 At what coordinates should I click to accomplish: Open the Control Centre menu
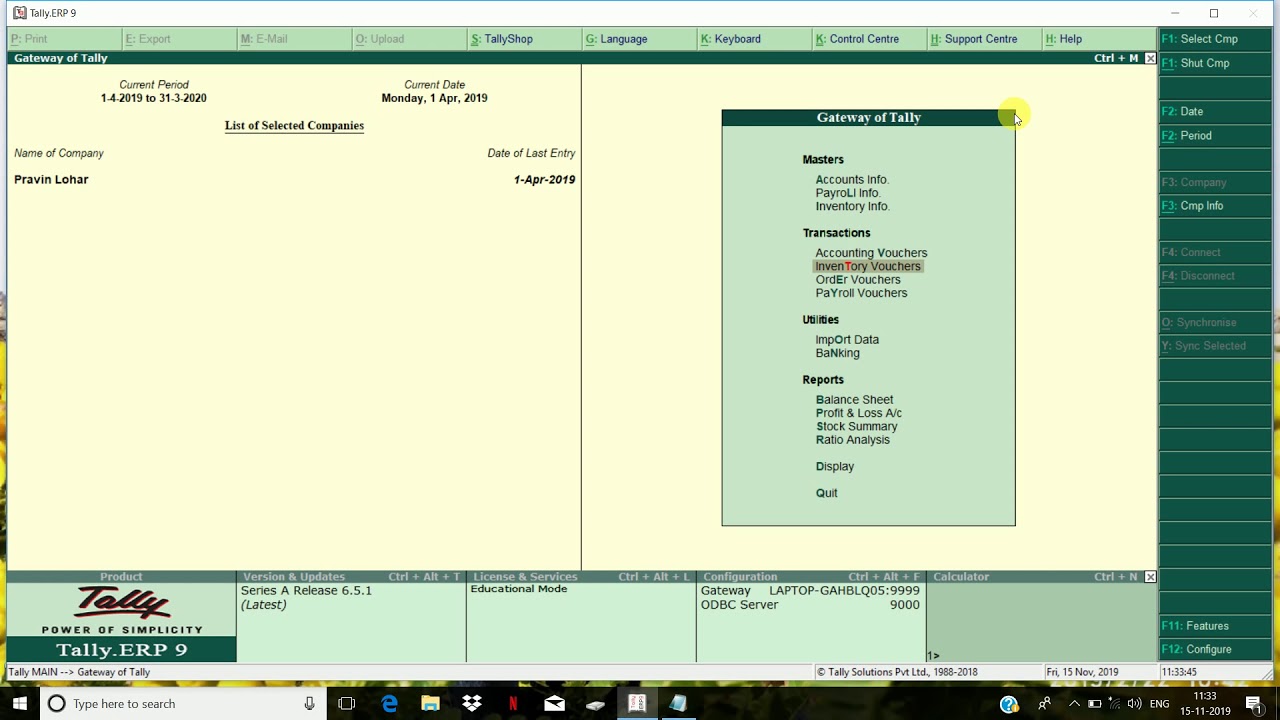tap(857, 39)
